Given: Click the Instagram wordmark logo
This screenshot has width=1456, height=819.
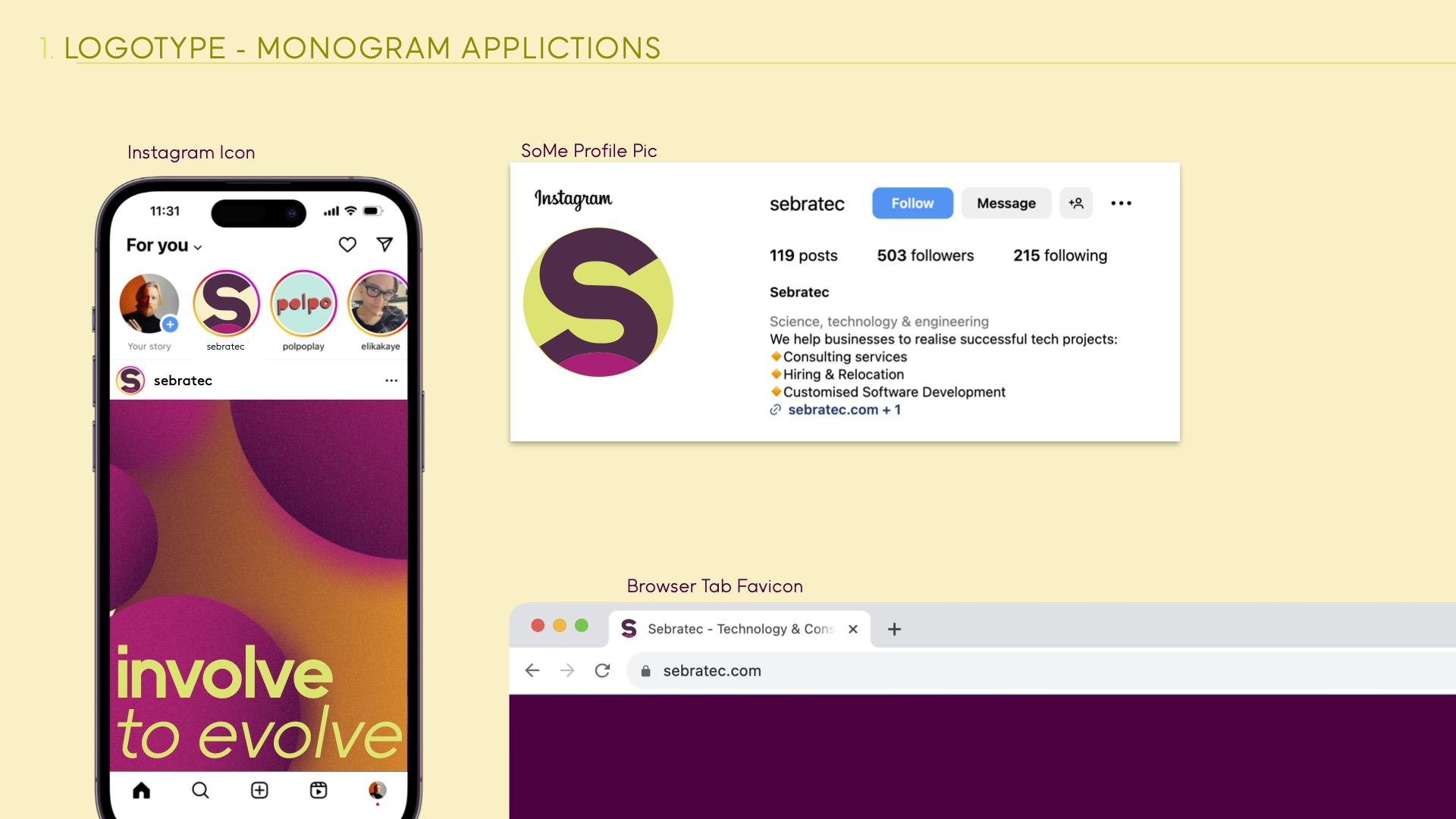Looking at the screenshot, I should pyautogui.click(x=573, y=199).
